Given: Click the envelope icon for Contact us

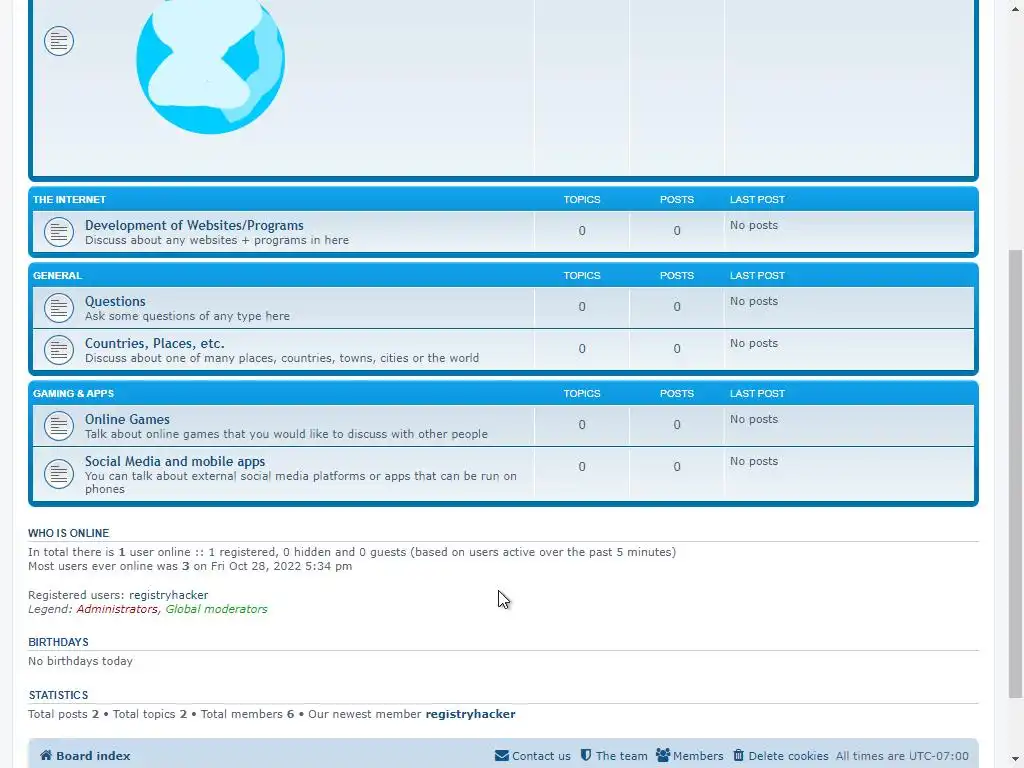Looking at the screenshot, I should (x=502, y=756).
